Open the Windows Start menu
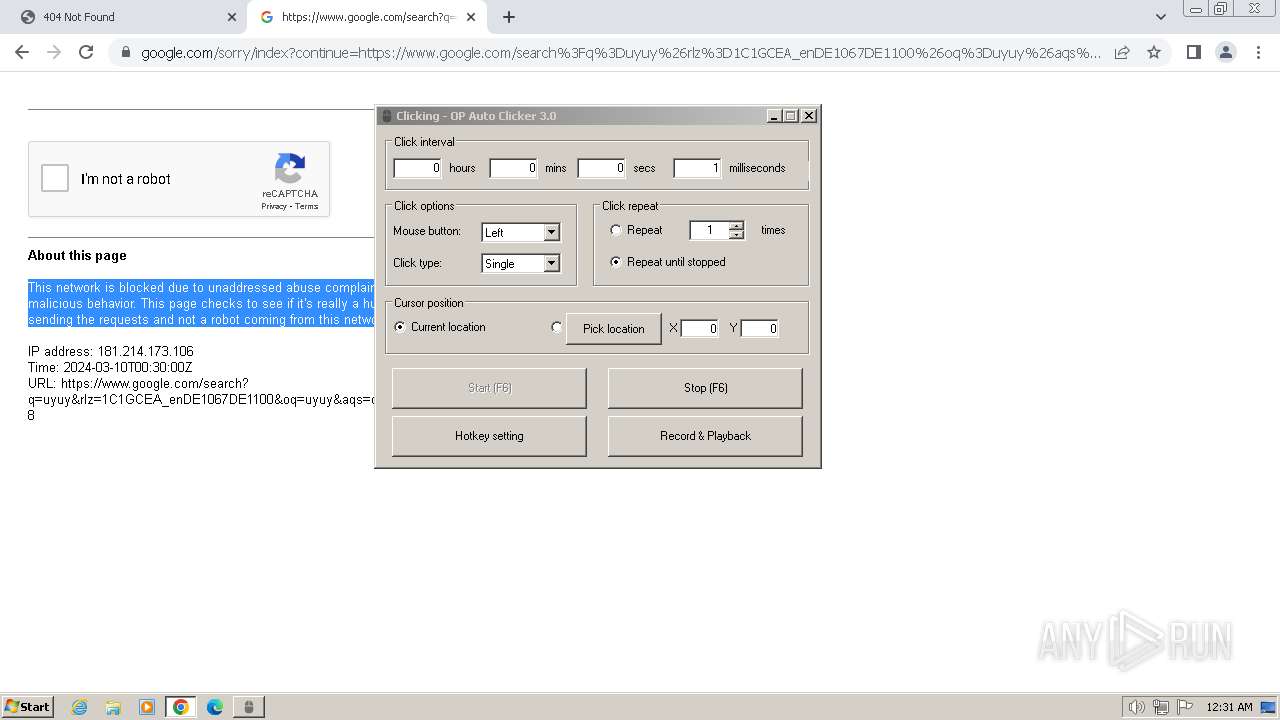The width and height of the screenshot is (1280, 720). coord(28,706)
